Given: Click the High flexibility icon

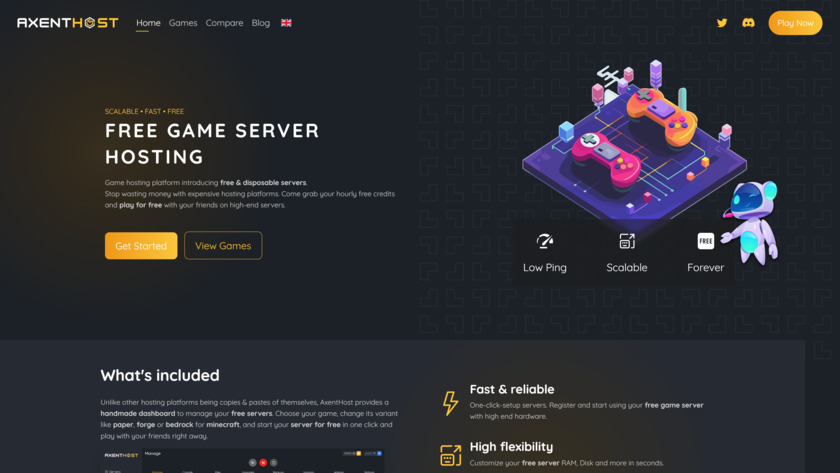Looking at the screenshot, I should [451, 455].
